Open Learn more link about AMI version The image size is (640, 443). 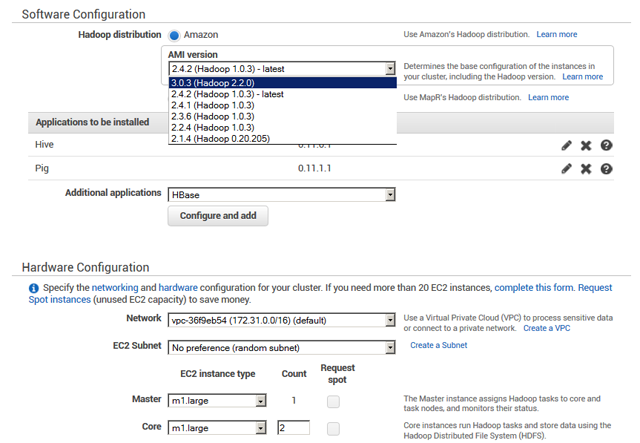[582, 77]
